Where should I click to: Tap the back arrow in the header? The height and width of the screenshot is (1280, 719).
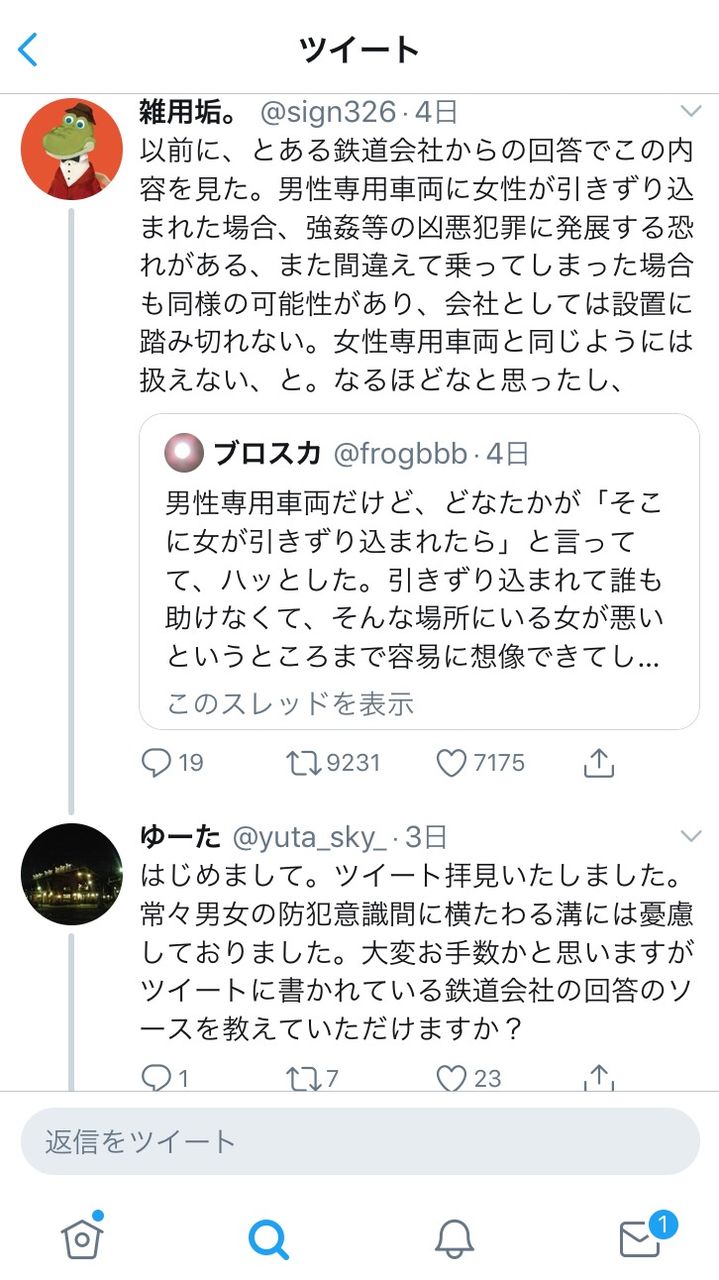28,49
